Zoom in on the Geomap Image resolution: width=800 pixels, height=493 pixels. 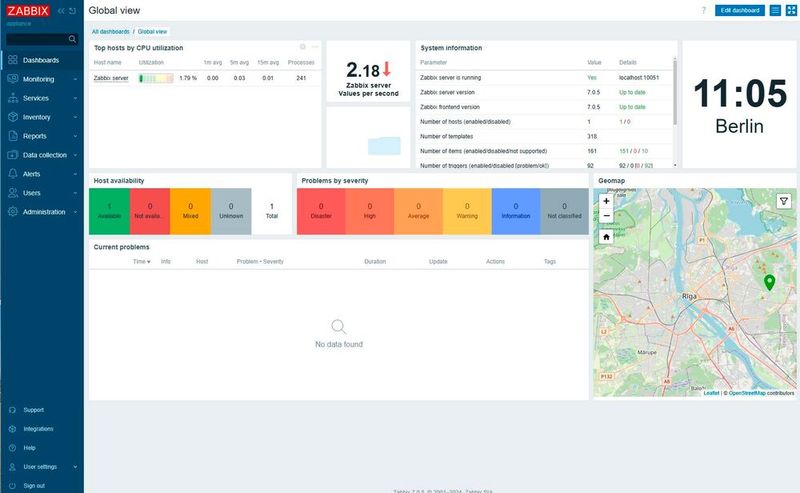606,201
